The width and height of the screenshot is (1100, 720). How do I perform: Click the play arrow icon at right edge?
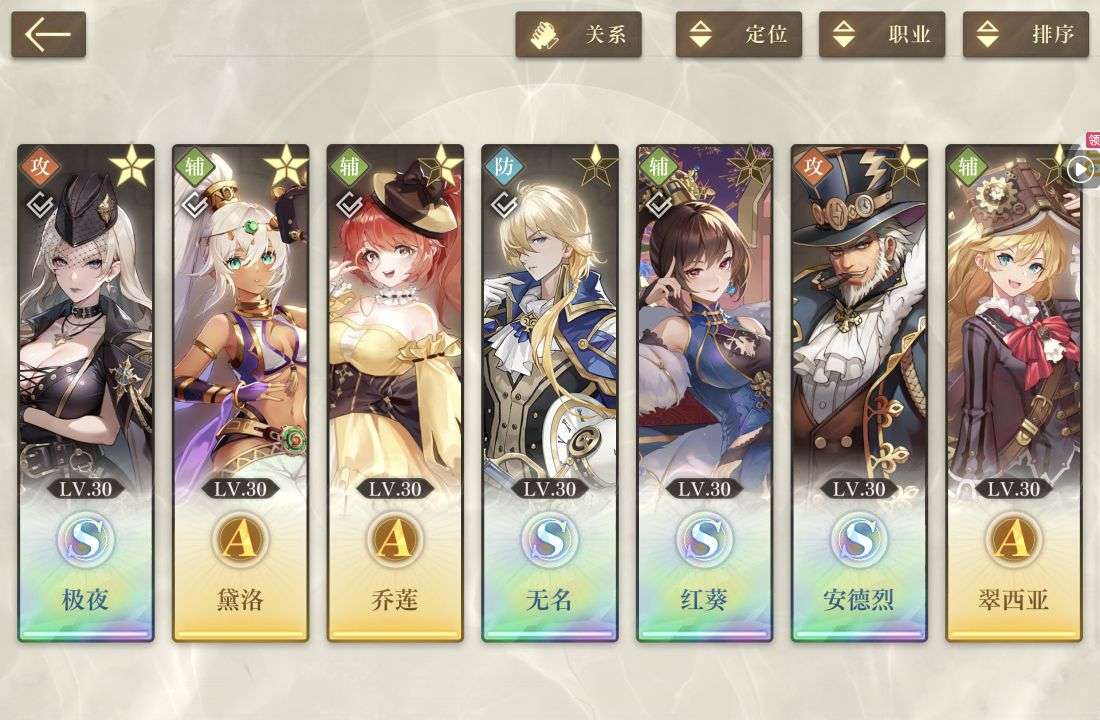tap(1081, 169)
